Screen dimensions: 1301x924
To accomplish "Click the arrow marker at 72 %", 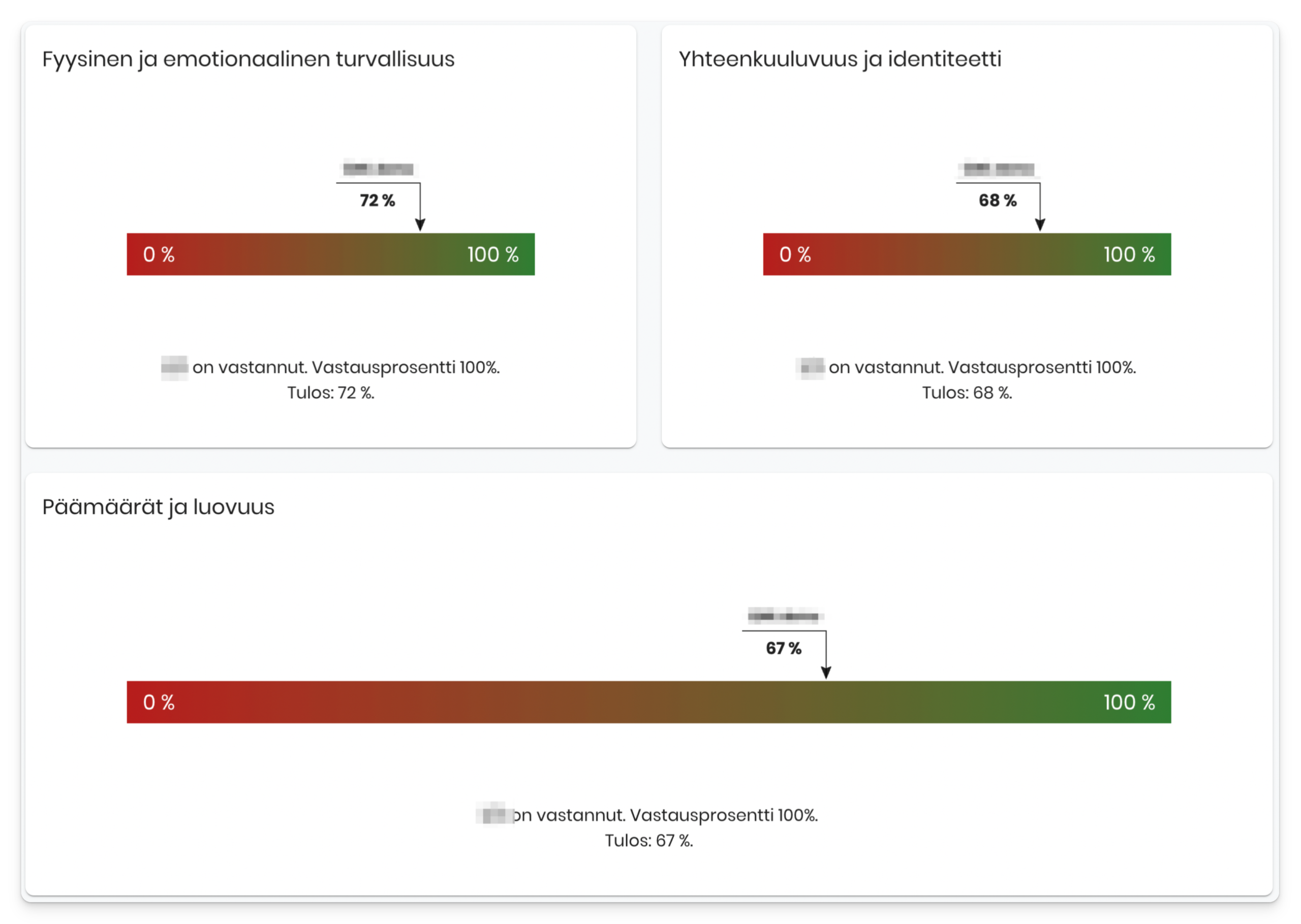I will [420, 223].
